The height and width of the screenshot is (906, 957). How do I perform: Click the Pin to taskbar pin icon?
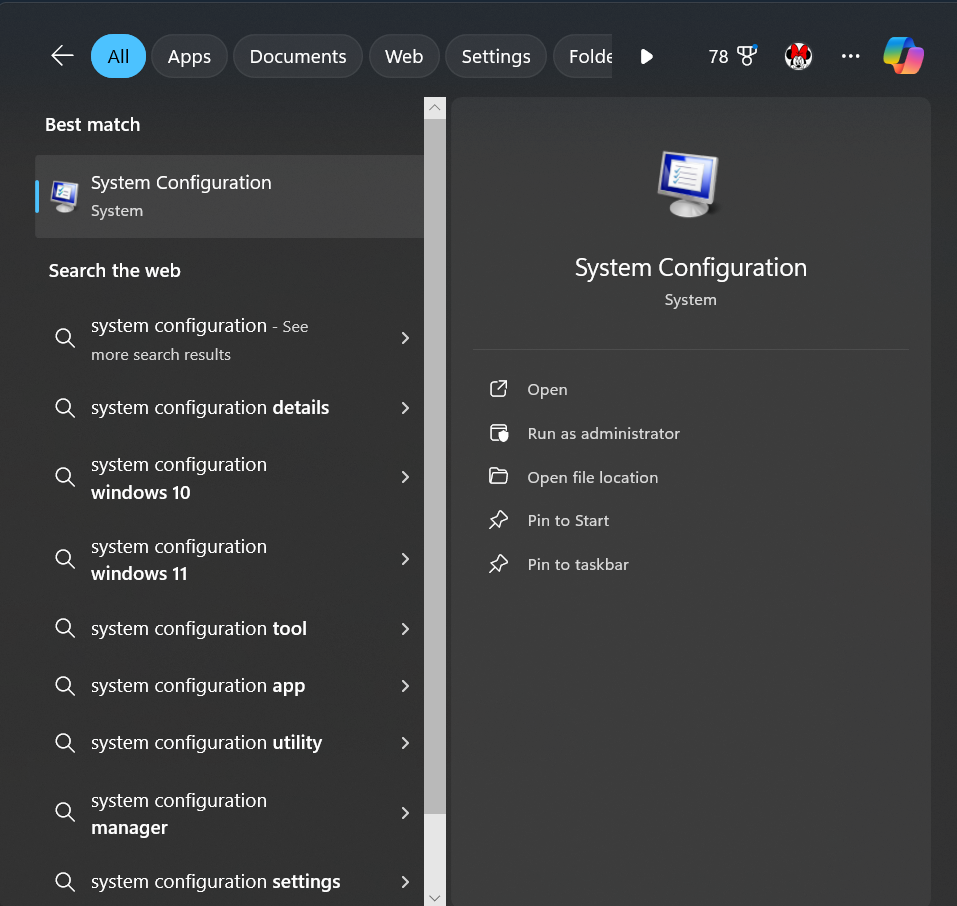(x=498, y=563)
